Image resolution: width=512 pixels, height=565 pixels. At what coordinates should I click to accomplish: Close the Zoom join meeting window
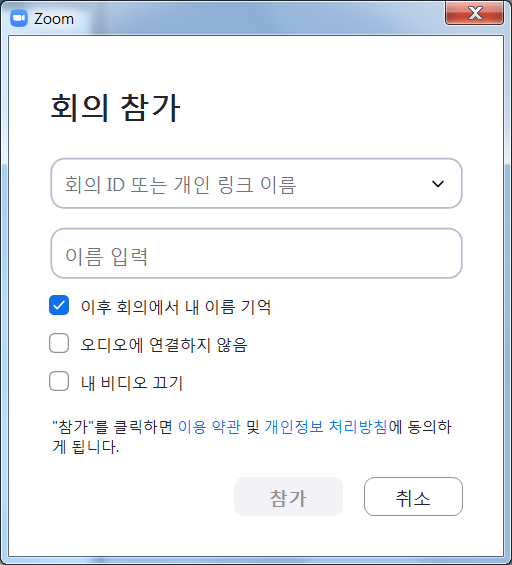[475, 13]
